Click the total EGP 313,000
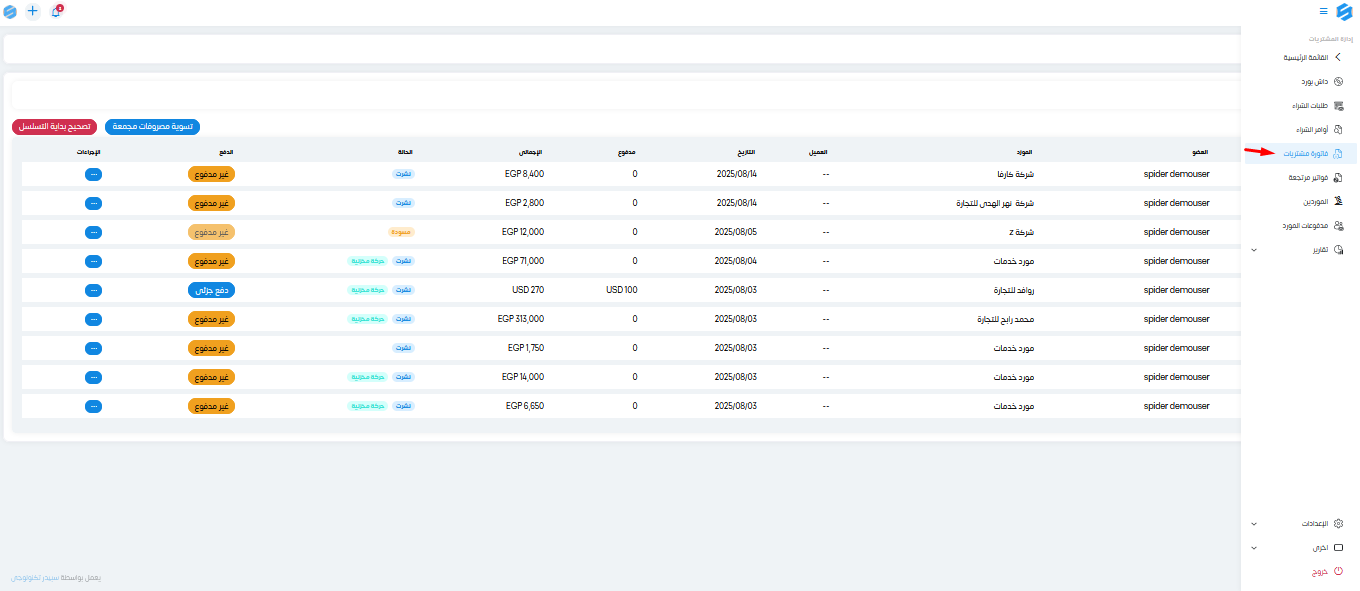The image size is (1360, 591). [x=521, y=319]
